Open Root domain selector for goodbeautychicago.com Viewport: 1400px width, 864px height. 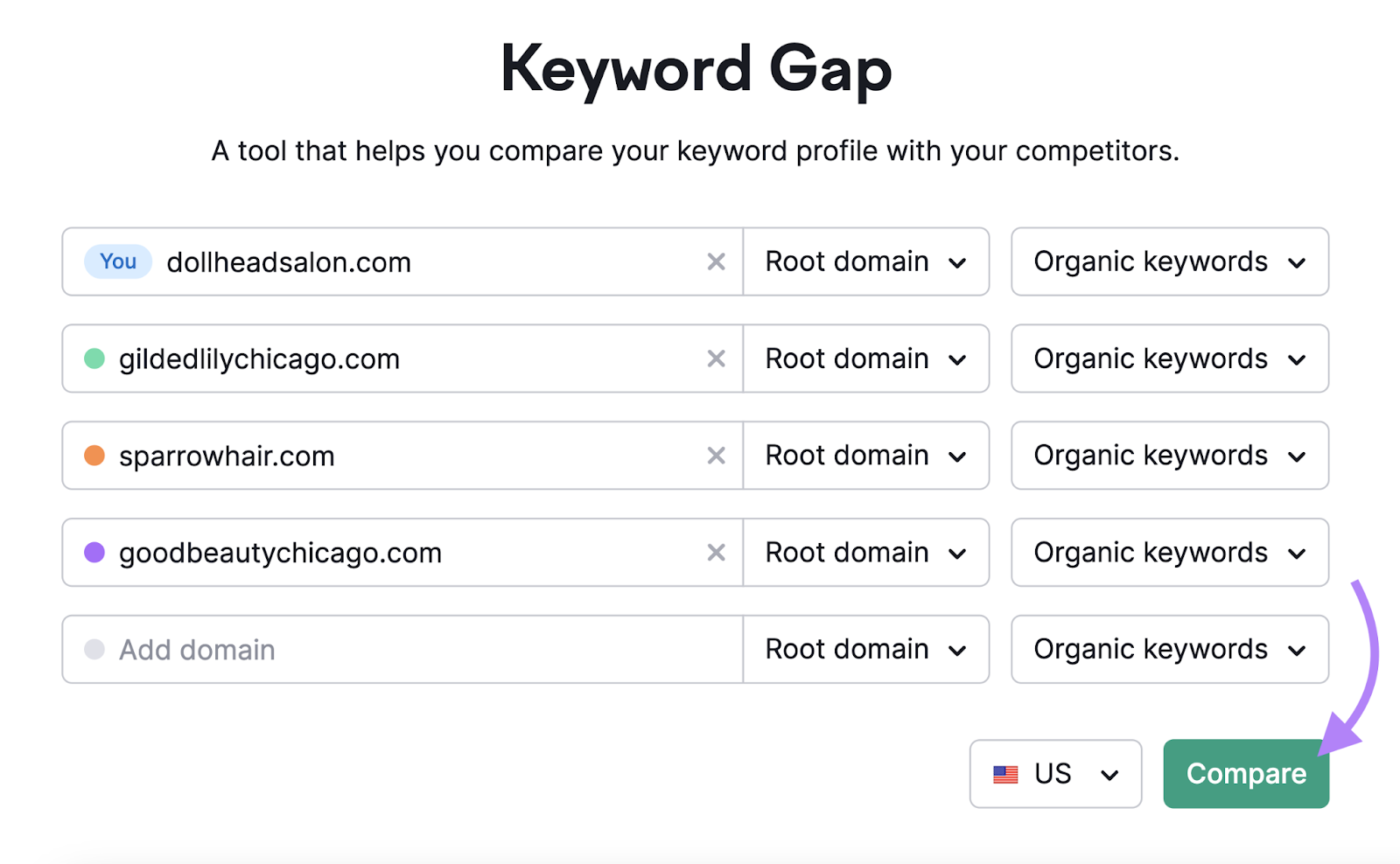[865, 552]
